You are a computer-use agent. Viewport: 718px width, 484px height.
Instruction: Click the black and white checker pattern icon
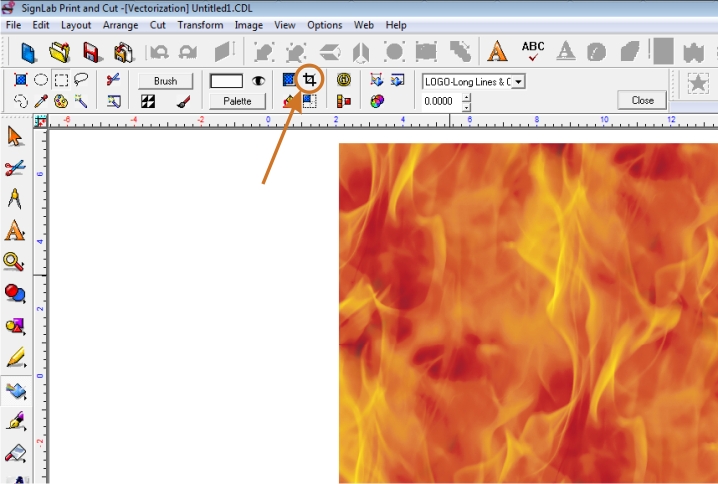tap(147, 101)
